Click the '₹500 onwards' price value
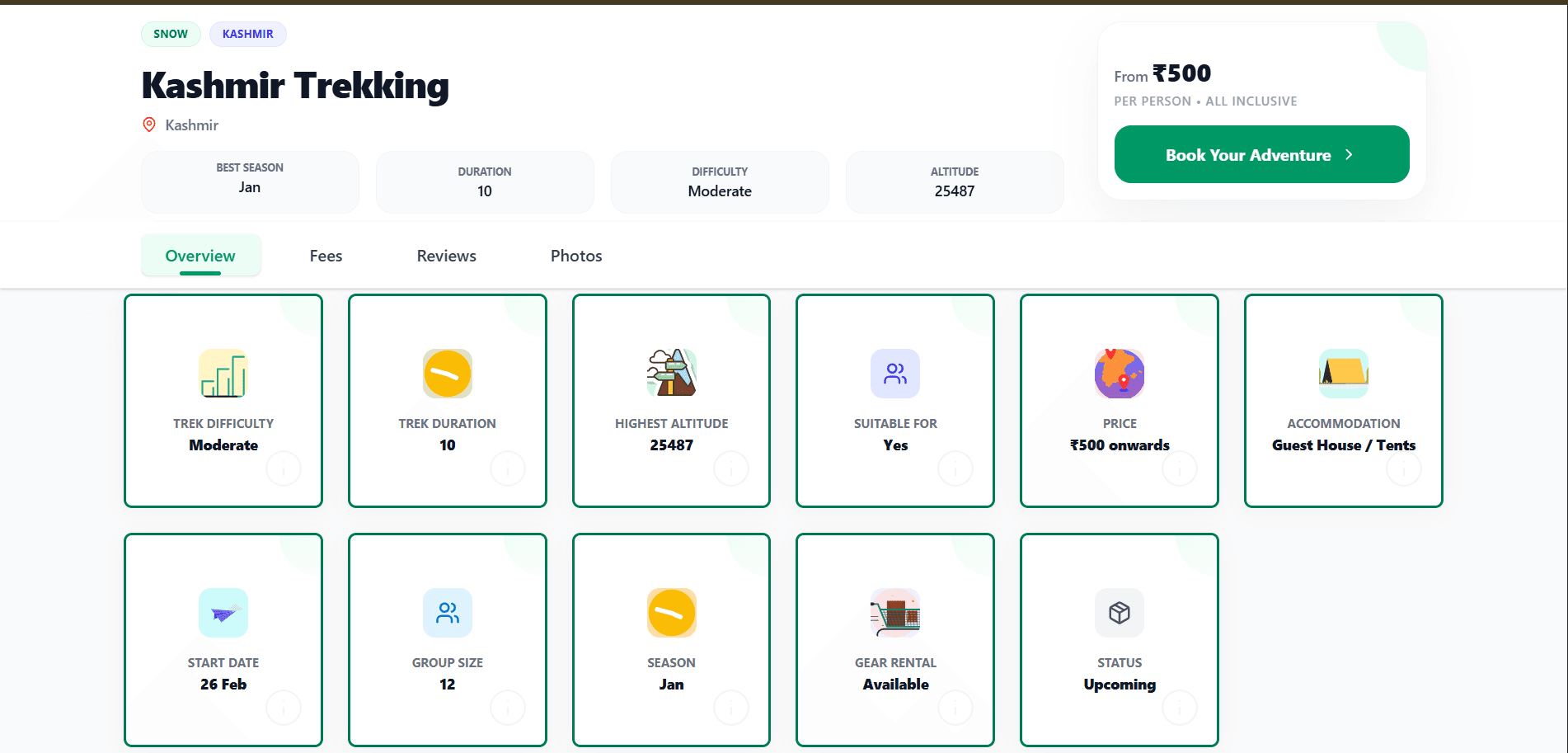Image resolution: width=1568 pixels, height=753 pixels. [x=1120, y=445]
